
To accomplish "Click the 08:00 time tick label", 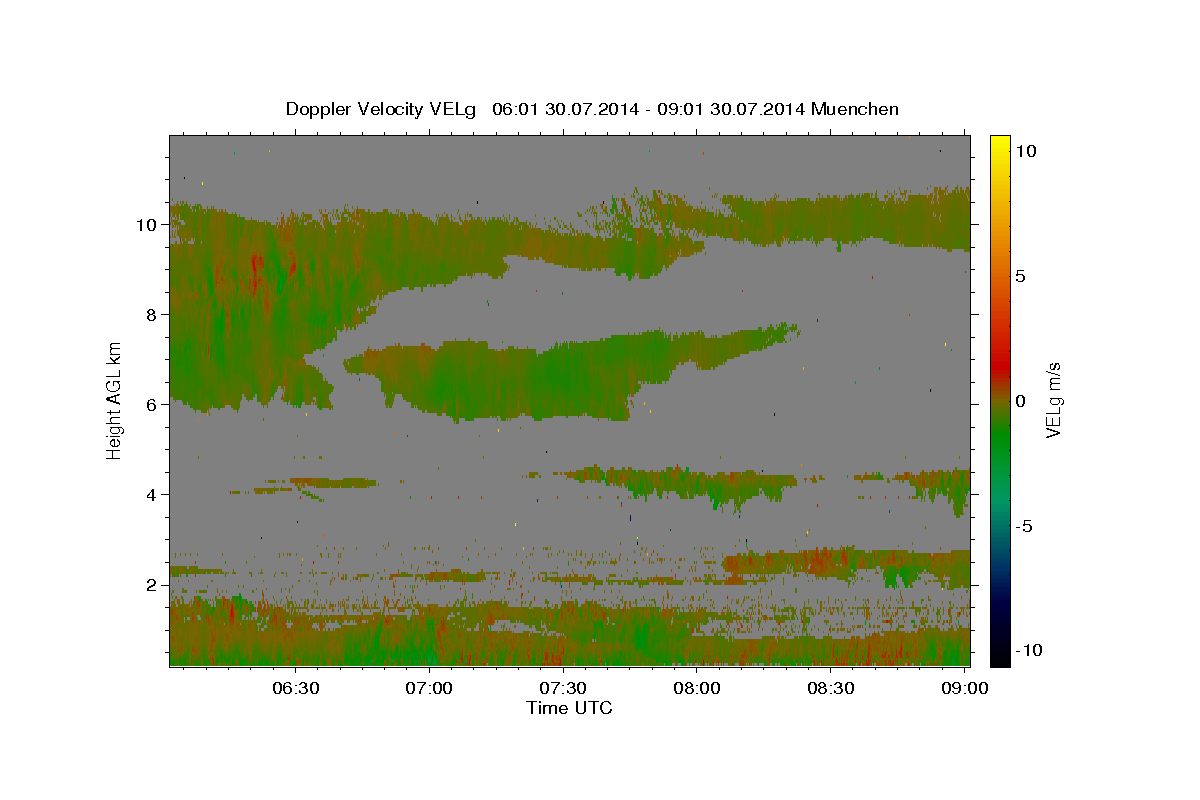I will (x=697, y=688).
